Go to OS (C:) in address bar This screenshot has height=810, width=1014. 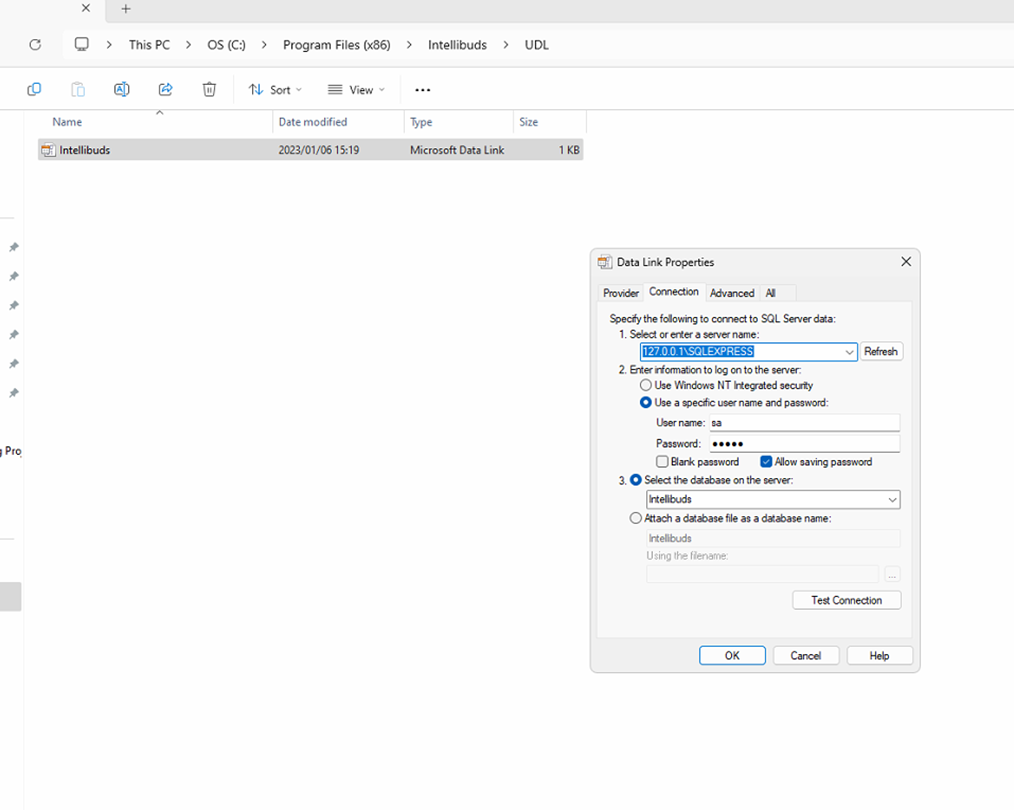coord(226,45)
